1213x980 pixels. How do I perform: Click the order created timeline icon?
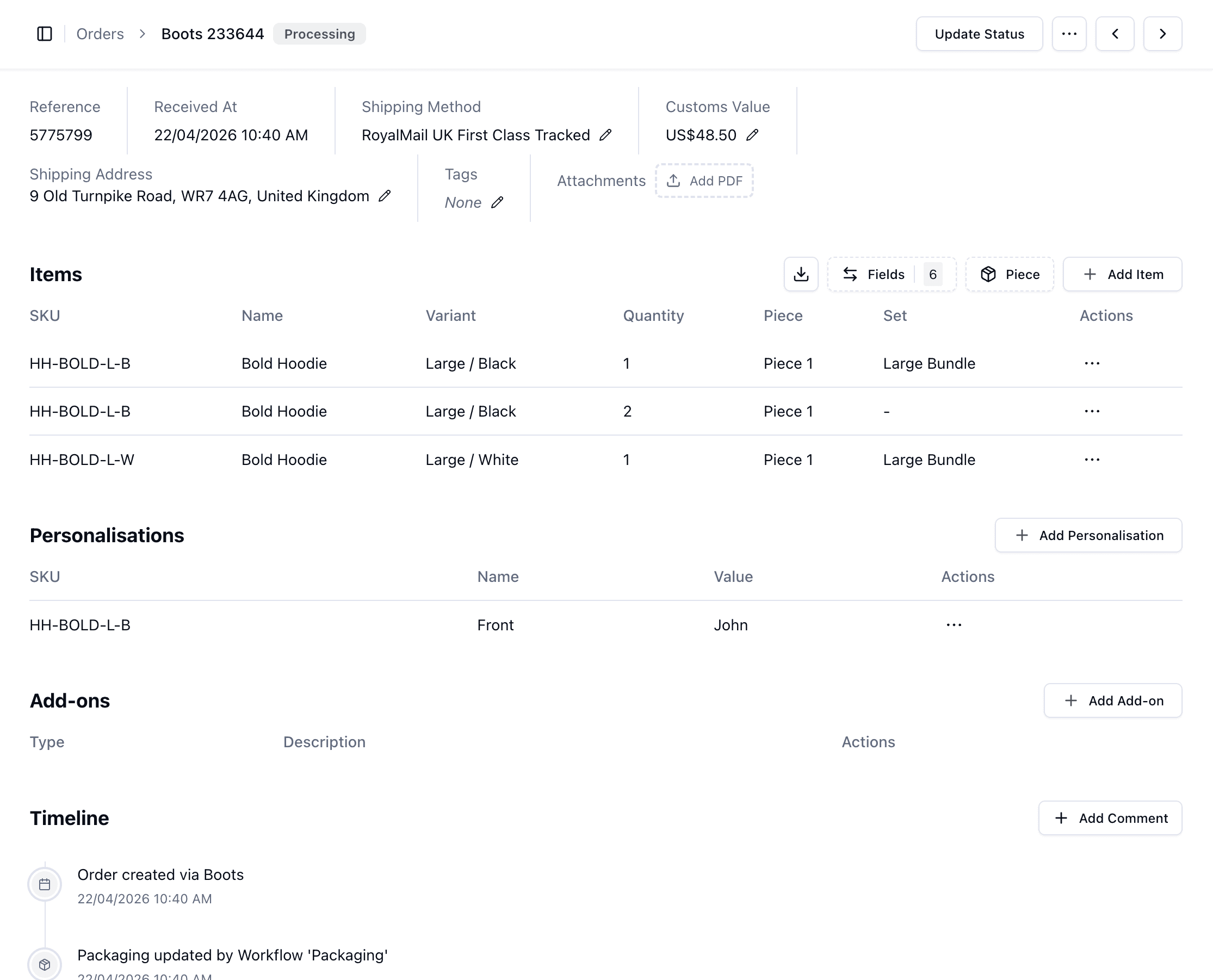coord(45,885)
